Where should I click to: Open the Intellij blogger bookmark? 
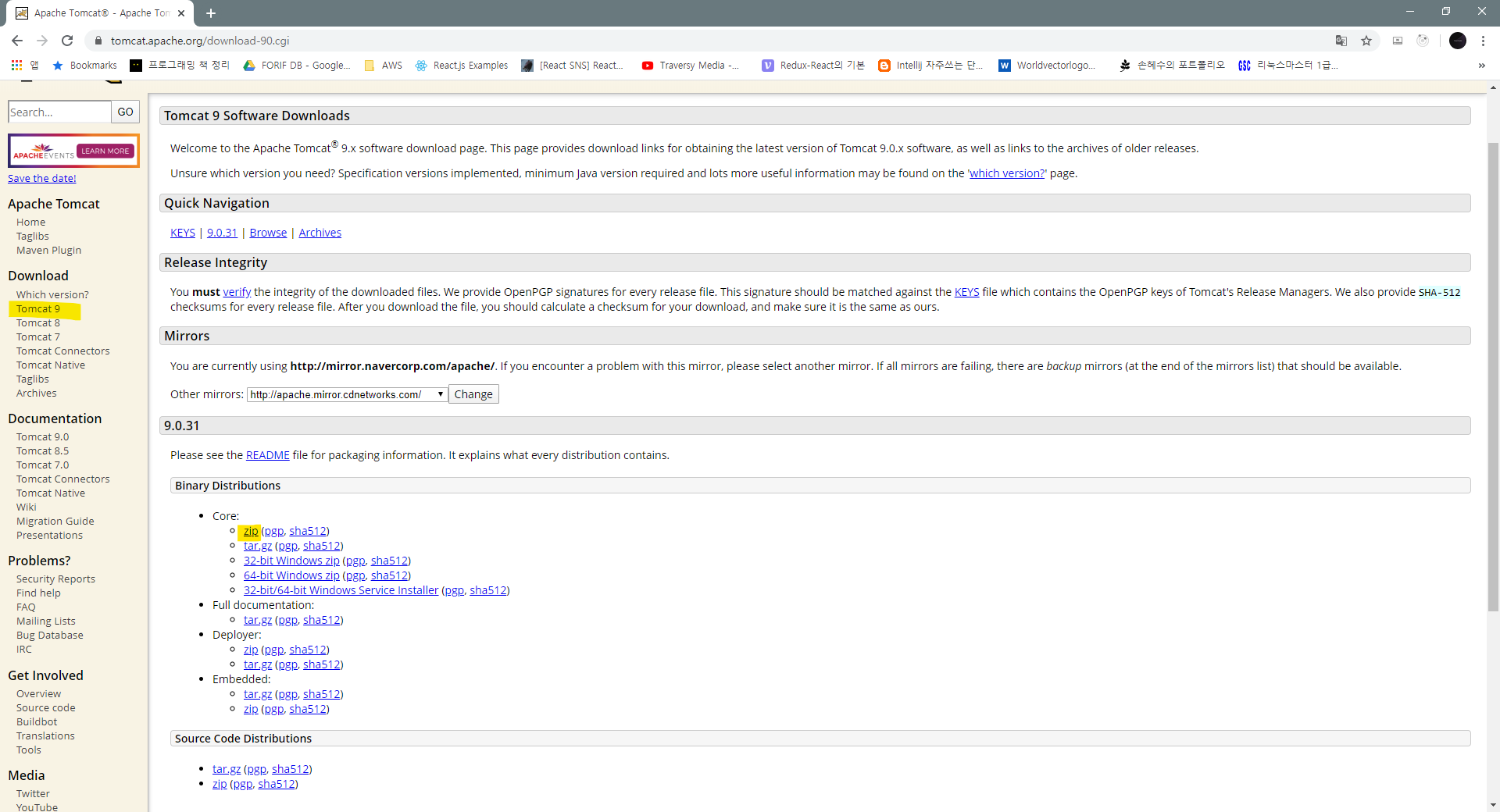[930, 66]
